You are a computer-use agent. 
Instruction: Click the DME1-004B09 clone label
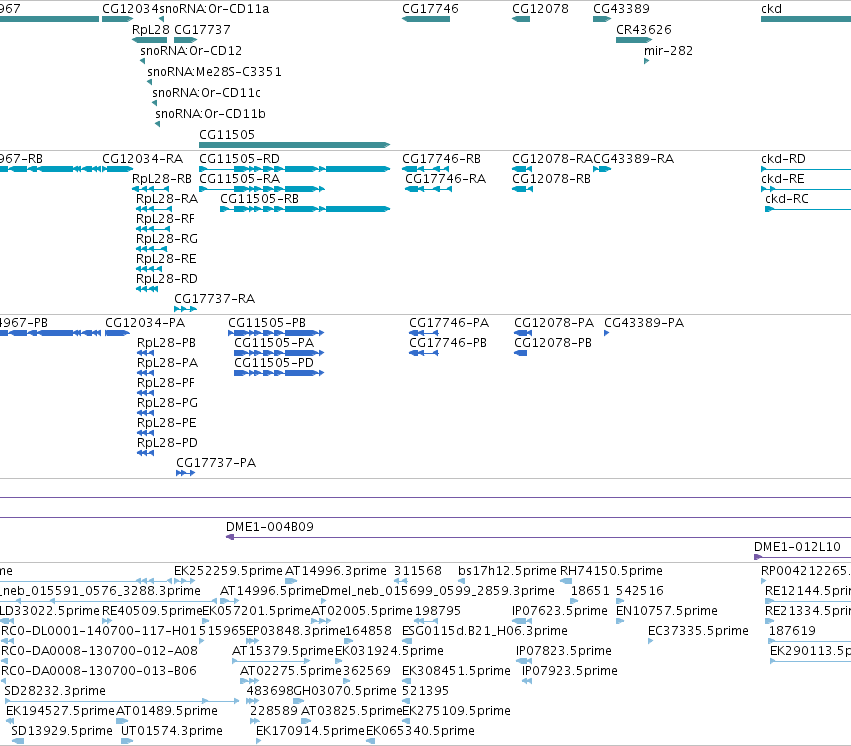[270, 527]
